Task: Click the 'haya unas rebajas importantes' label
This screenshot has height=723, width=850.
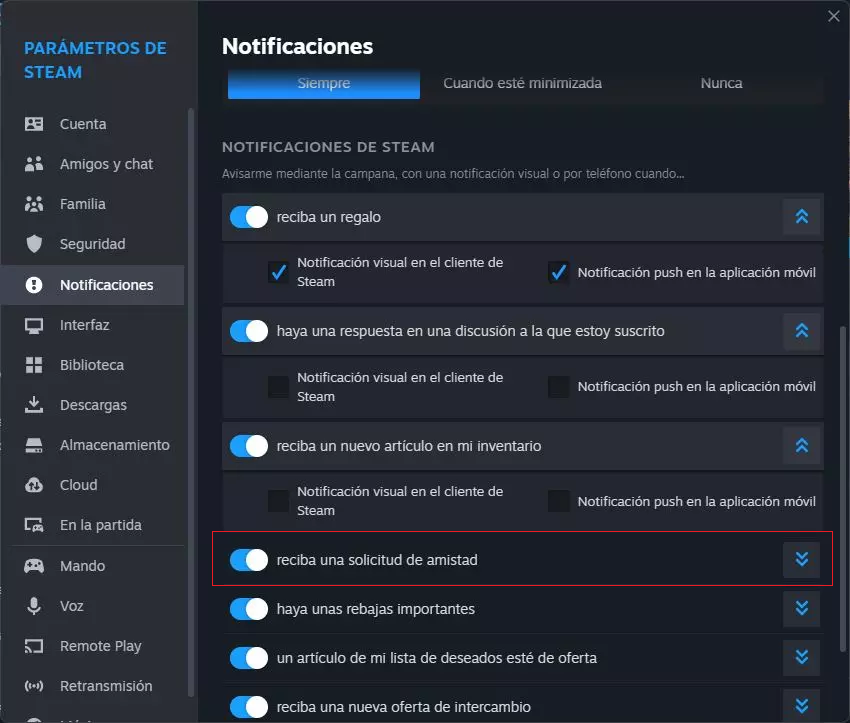Action: click(376, 609)
